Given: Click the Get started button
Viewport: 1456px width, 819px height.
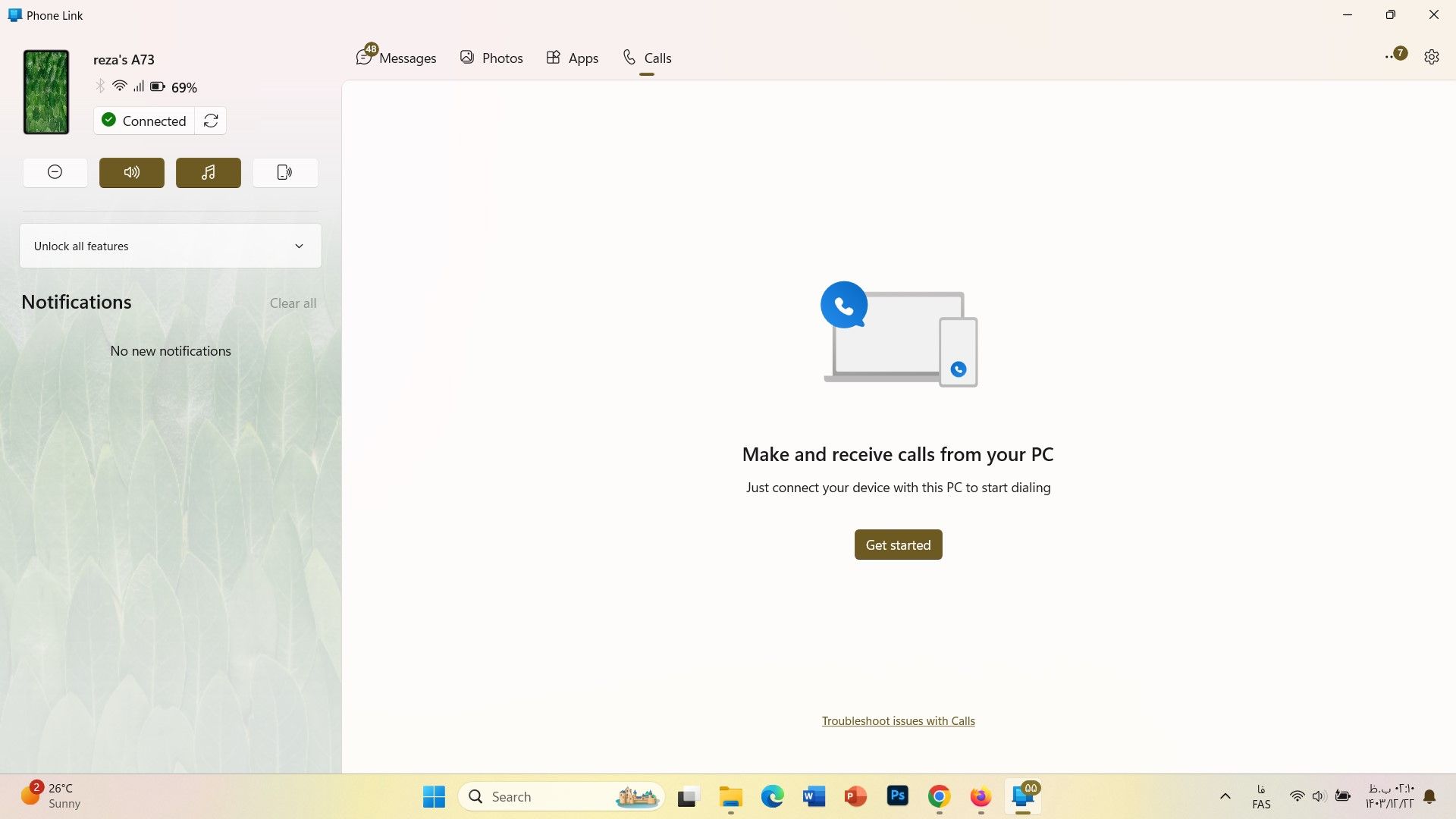Looking at the screenshot, I should point(899,544).
